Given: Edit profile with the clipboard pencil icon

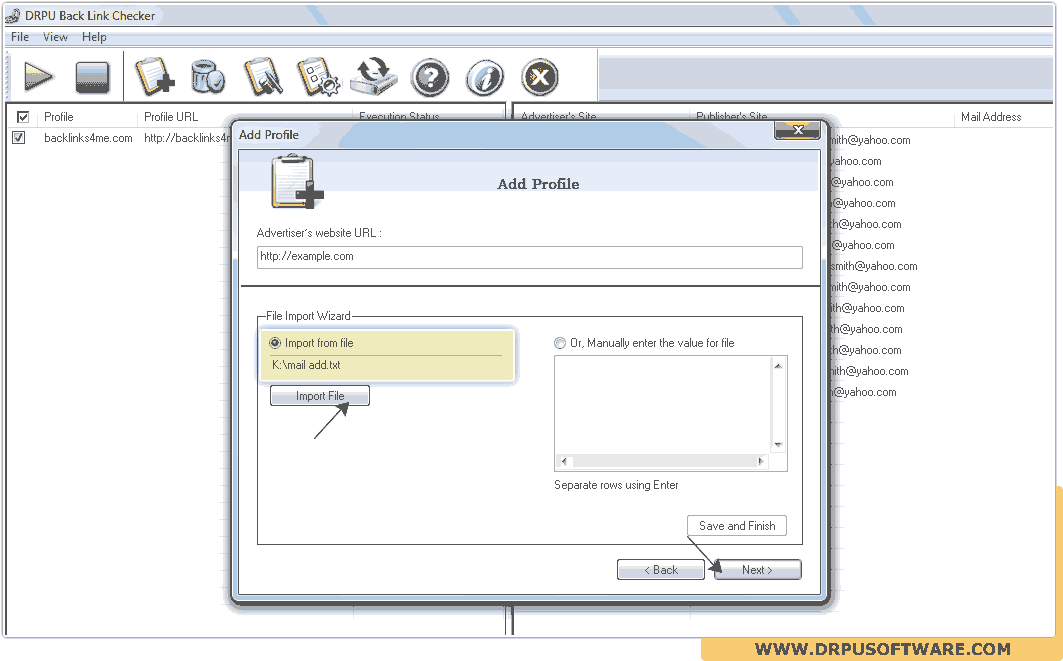Looking at the screenshot, I should click(263, 76).
